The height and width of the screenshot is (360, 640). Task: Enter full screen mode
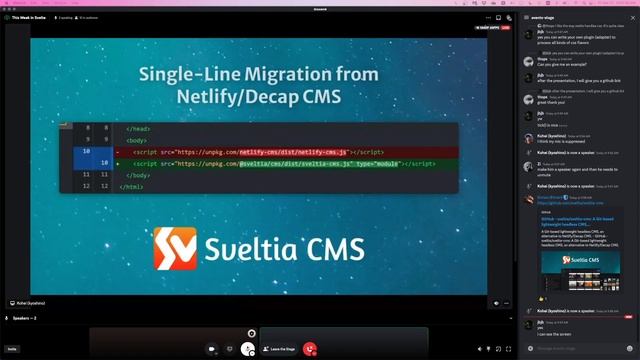pos(509,349)
